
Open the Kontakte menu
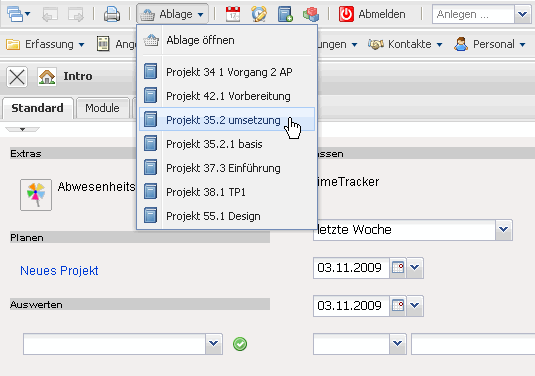point(405,44)
